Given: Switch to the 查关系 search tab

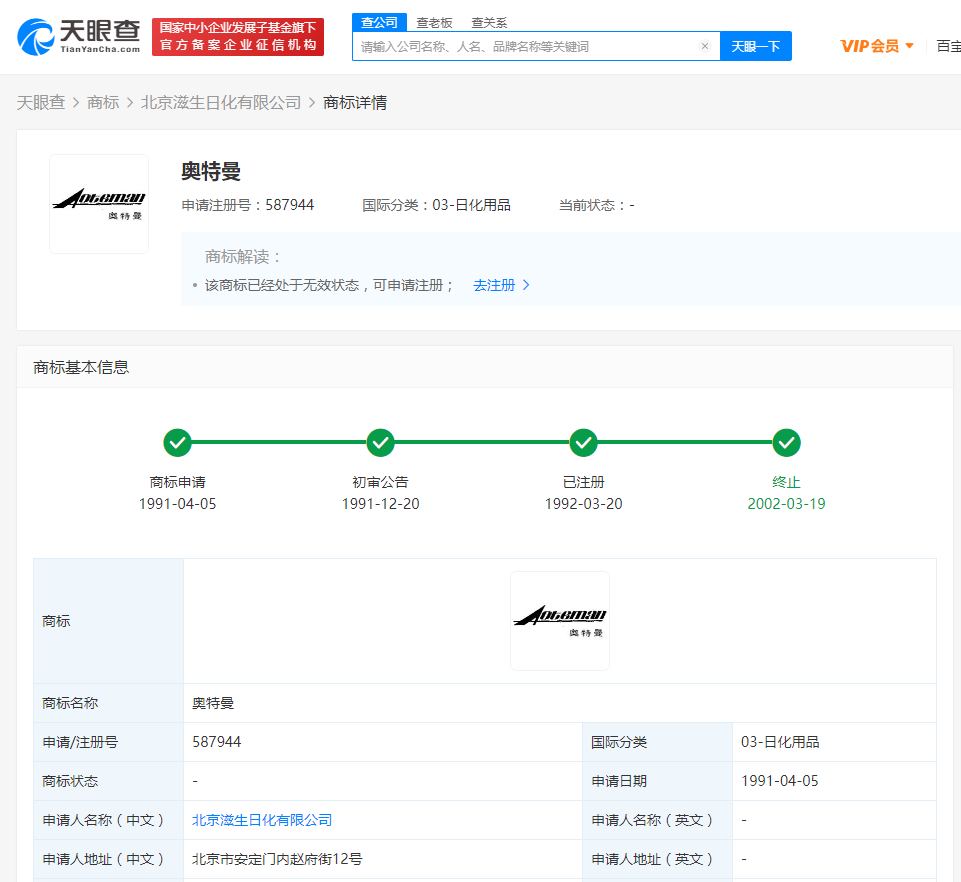Looking at the screenshot, I should coord(489,22).
